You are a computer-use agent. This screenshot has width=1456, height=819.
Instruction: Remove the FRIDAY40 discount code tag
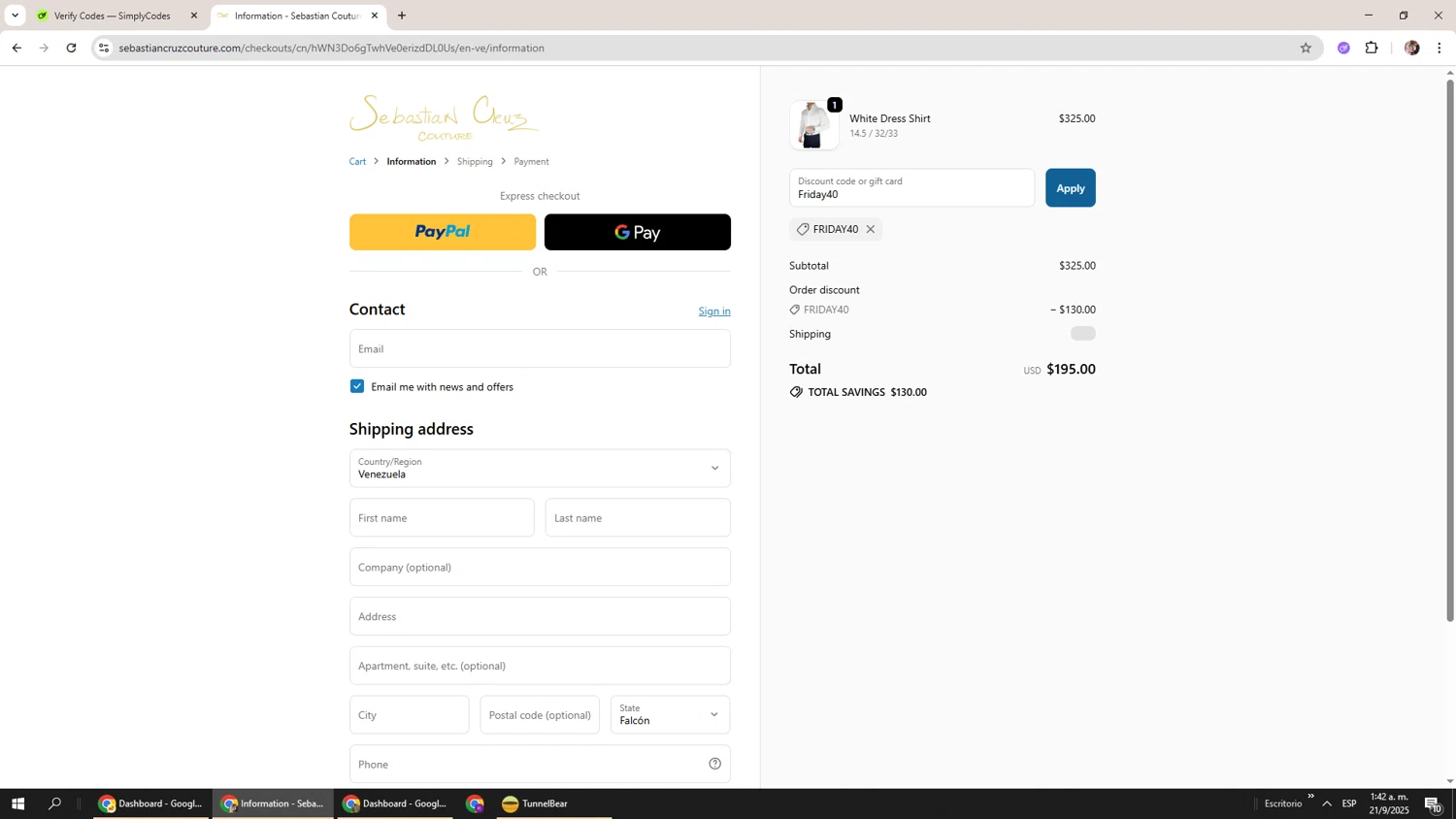(871, 229)
